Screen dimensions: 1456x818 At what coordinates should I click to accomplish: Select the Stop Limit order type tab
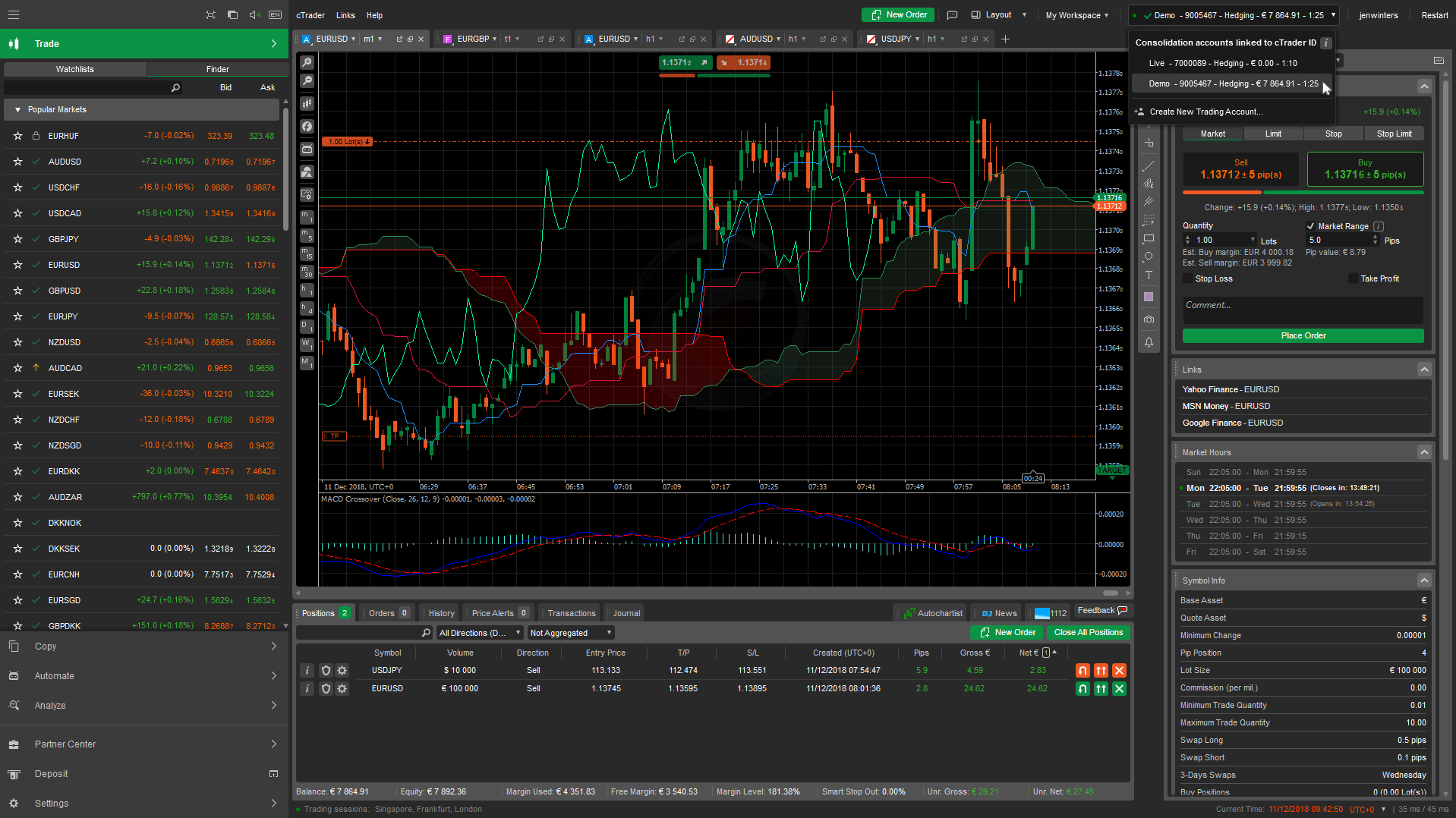[1394, 134]
